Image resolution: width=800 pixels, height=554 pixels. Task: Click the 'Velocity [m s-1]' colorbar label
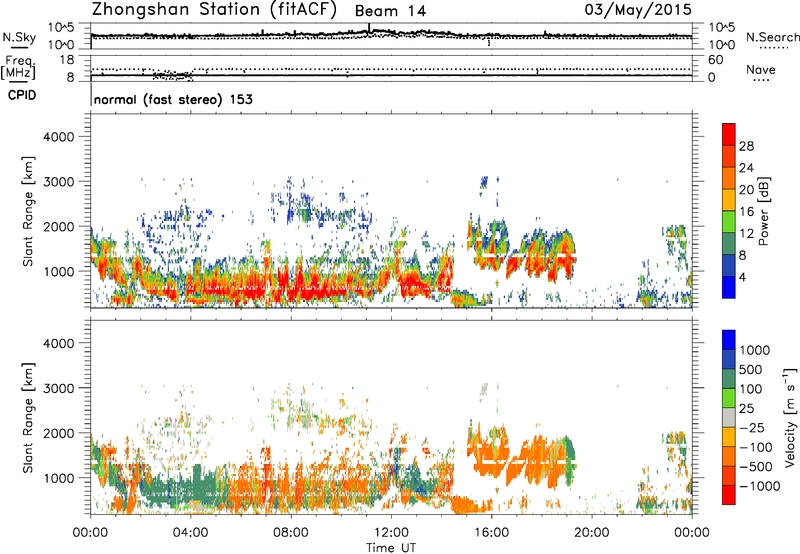point(791,417)
